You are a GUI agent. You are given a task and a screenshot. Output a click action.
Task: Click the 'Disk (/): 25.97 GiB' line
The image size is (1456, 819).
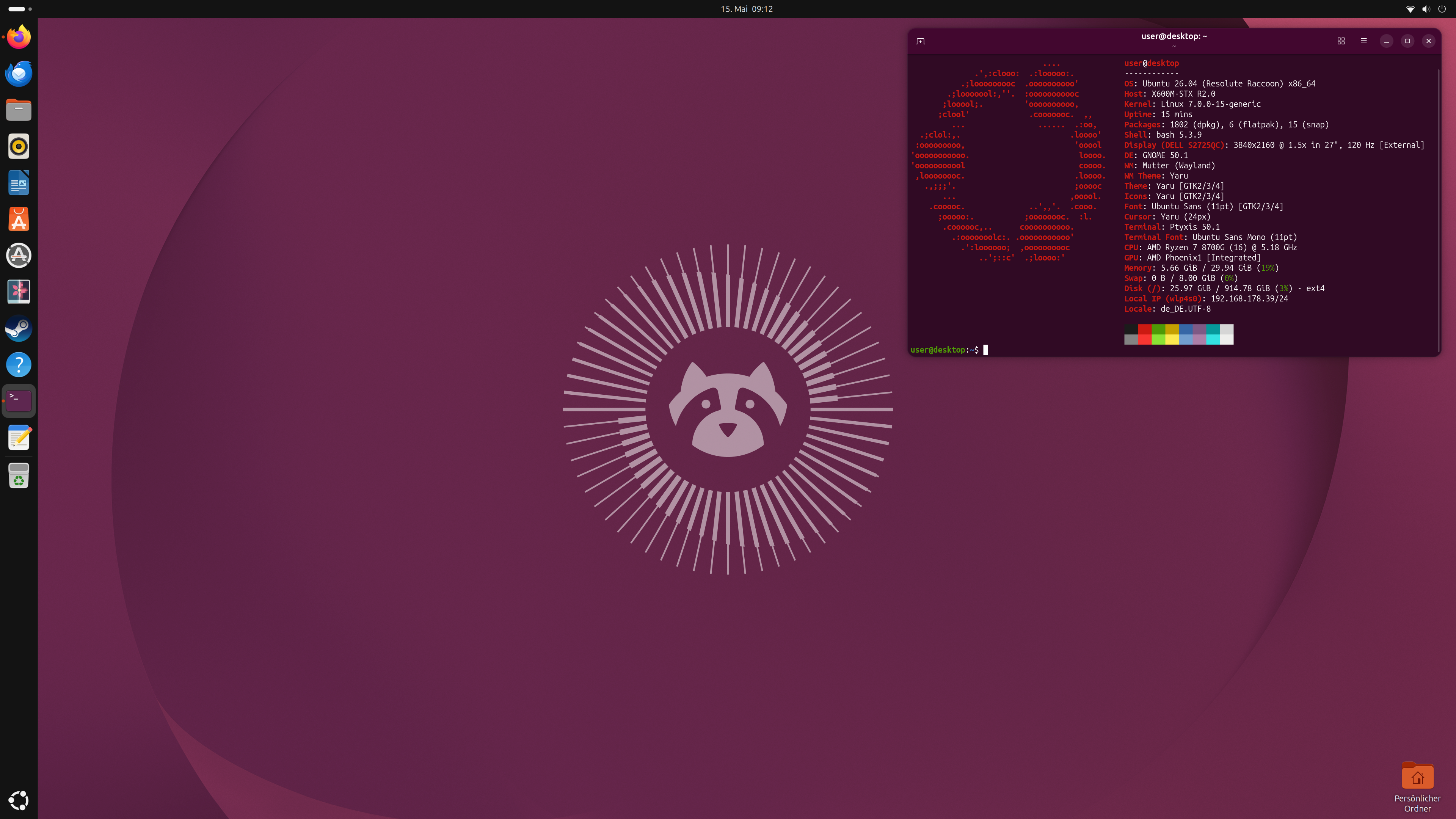(x=1224, y=288)
